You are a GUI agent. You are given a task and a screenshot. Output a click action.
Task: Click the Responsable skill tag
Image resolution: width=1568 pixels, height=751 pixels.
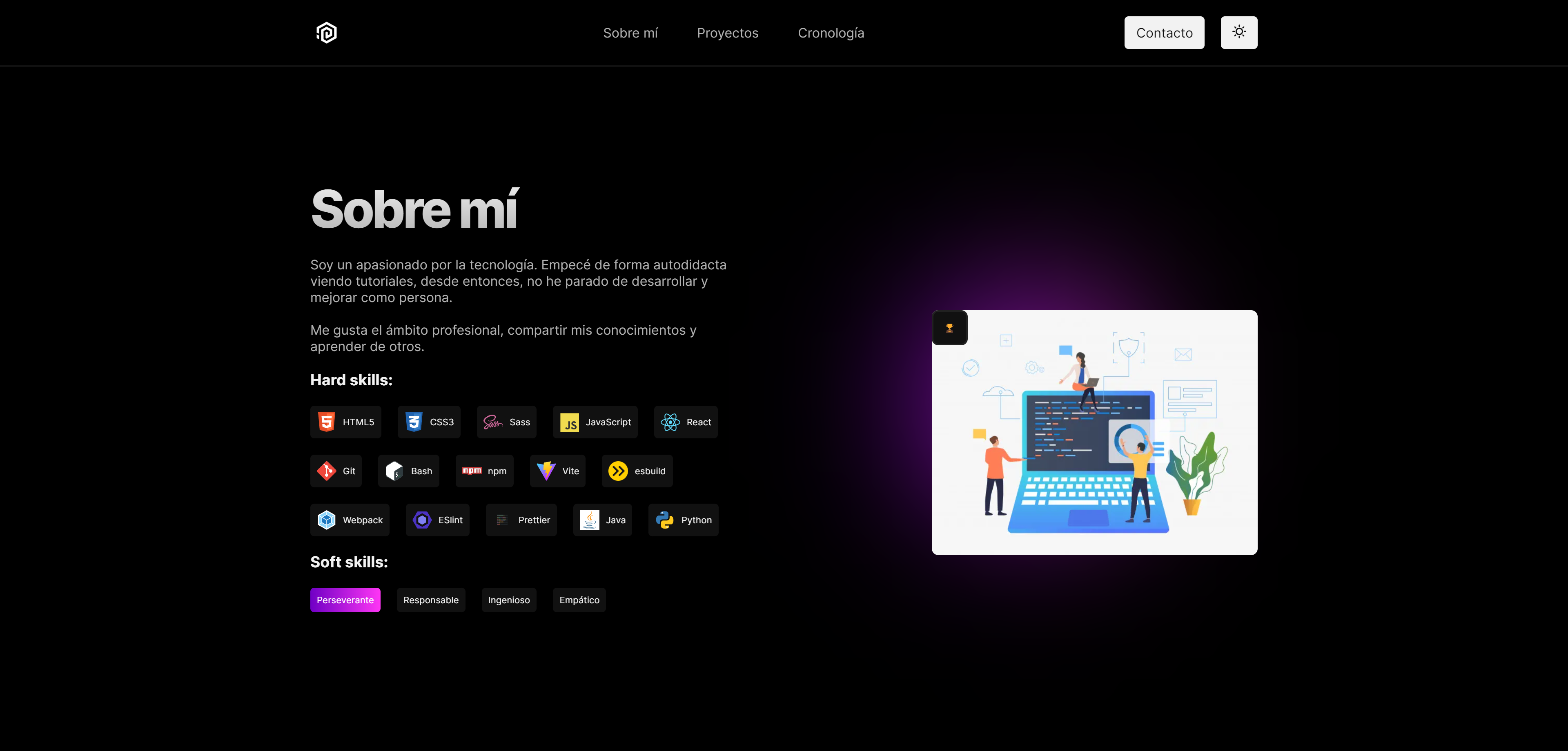tap(431, 600)
